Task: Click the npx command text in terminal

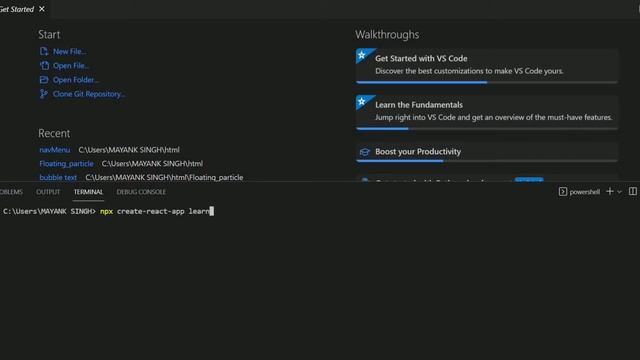Action: [106, 211]
